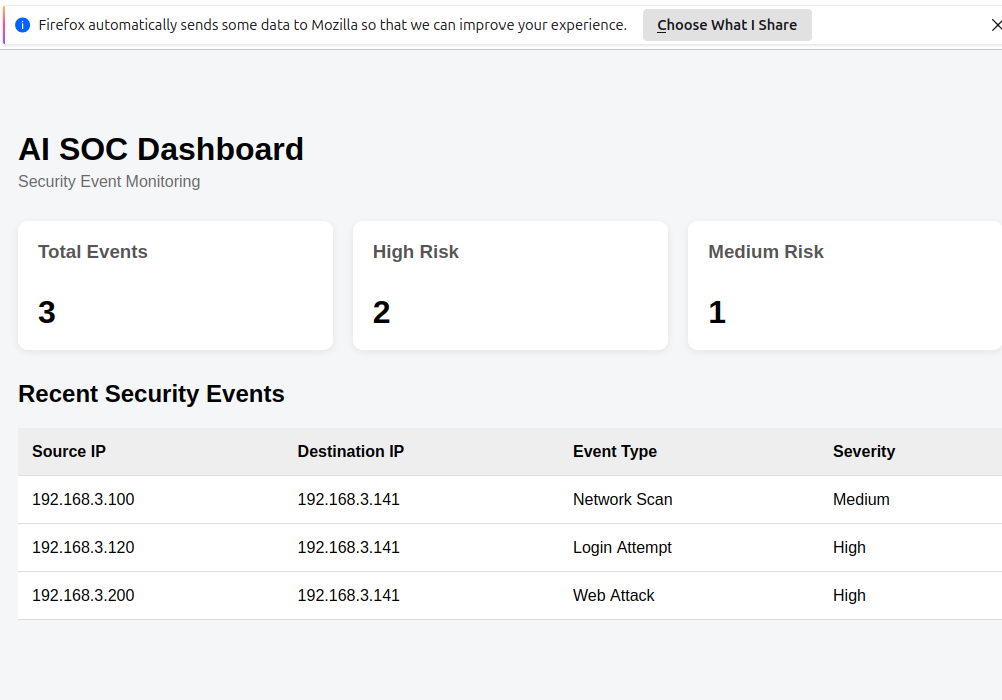Select source IP 192.168.3.100 cell
Screen dimensions: 1002x700
[x=83, y=499]
